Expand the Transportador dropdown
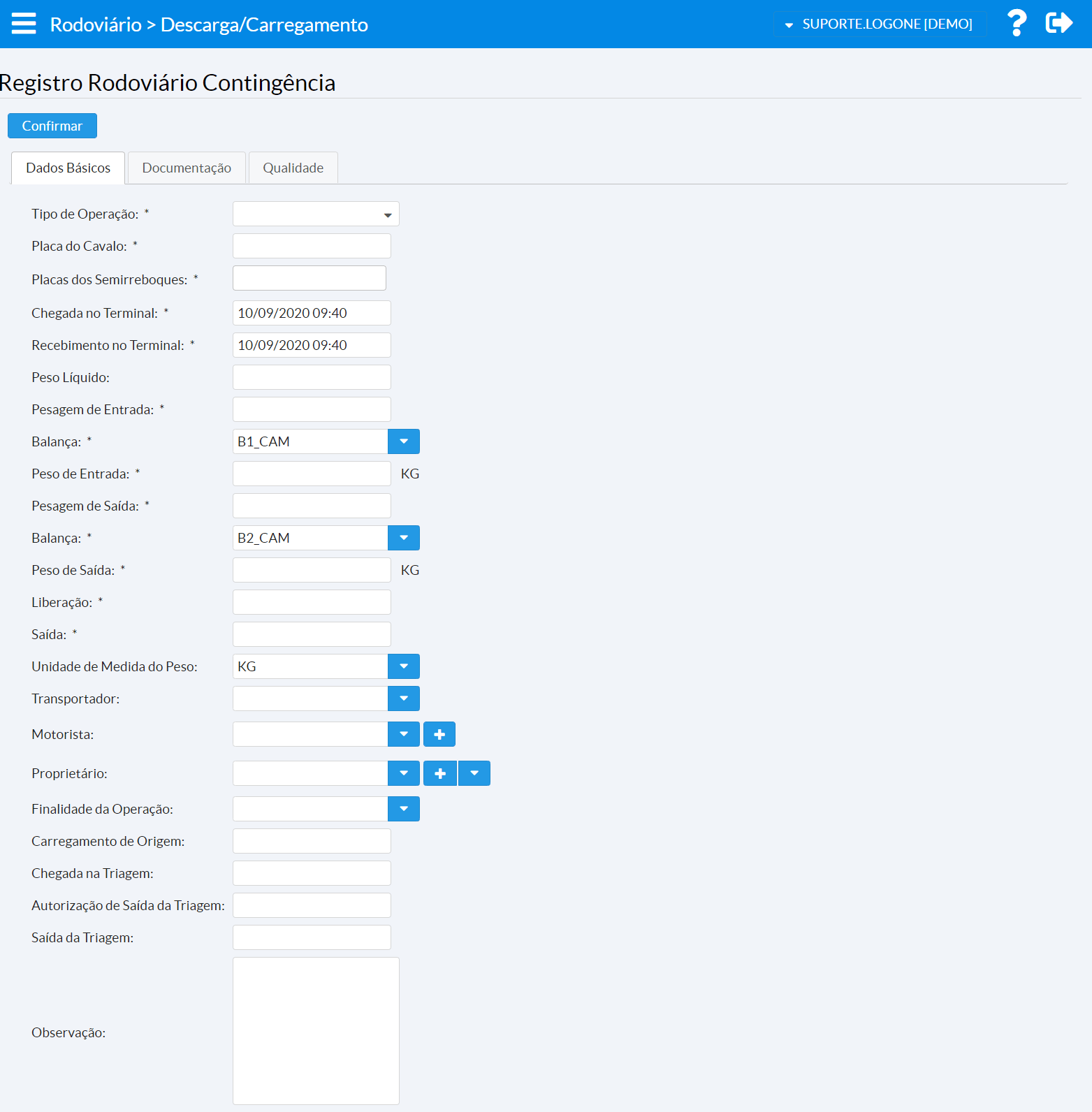Screen dimensions: 1092x1112 (x=404, y=698)
